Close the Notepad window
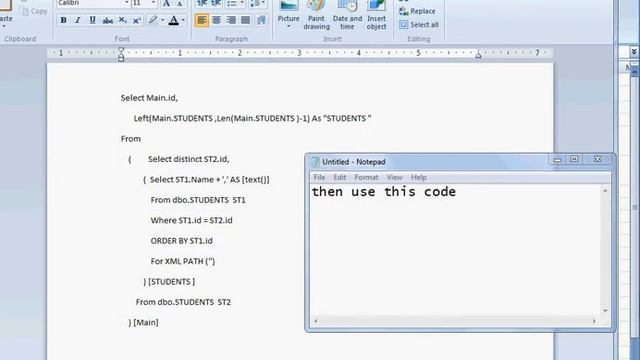The image size is (640, 360). tap(597, 159)
